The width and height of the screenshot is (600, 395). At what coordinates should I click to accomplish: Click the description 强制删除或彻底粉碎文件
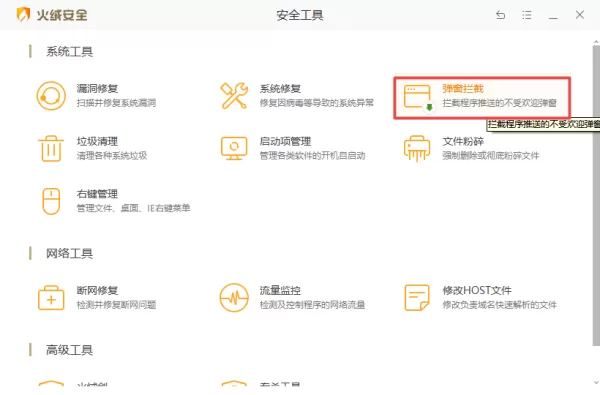click(491, 156)
